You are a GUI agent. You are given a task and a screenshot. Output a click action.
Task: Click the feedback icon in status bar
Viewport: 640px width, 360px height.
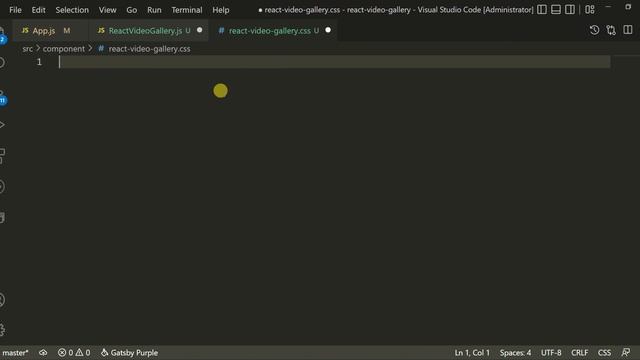click(625, 353)
